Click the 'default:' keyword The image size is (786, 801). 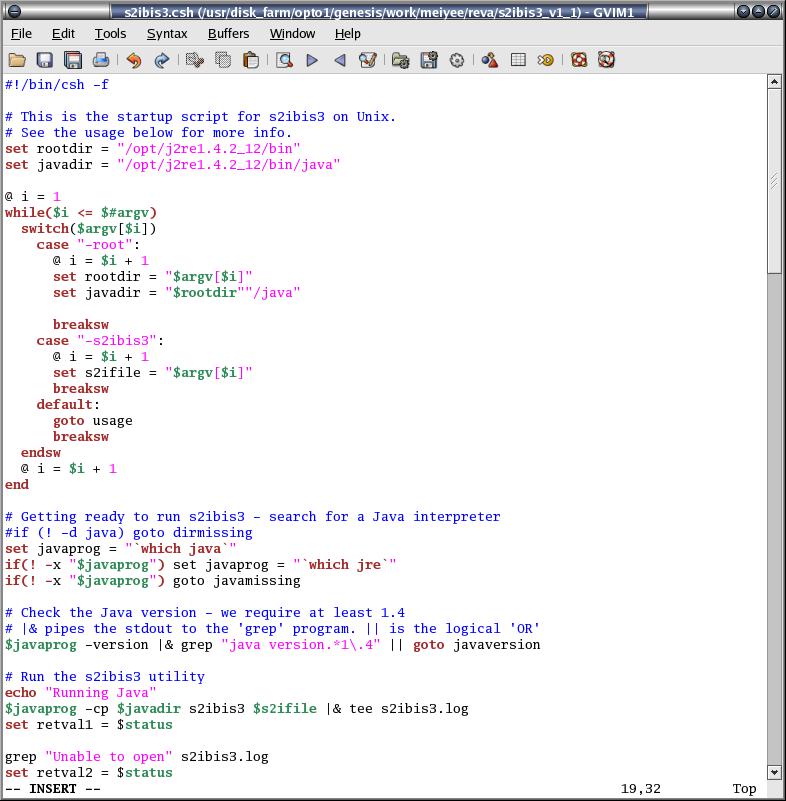(x=68, y=405)
